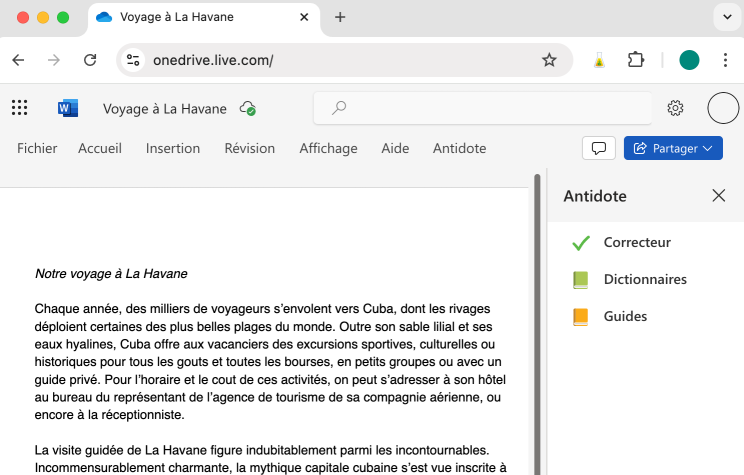Check the cloud saved status icon
The width and height of the screenshot is (744, 475).
click(x=248, y=108)
